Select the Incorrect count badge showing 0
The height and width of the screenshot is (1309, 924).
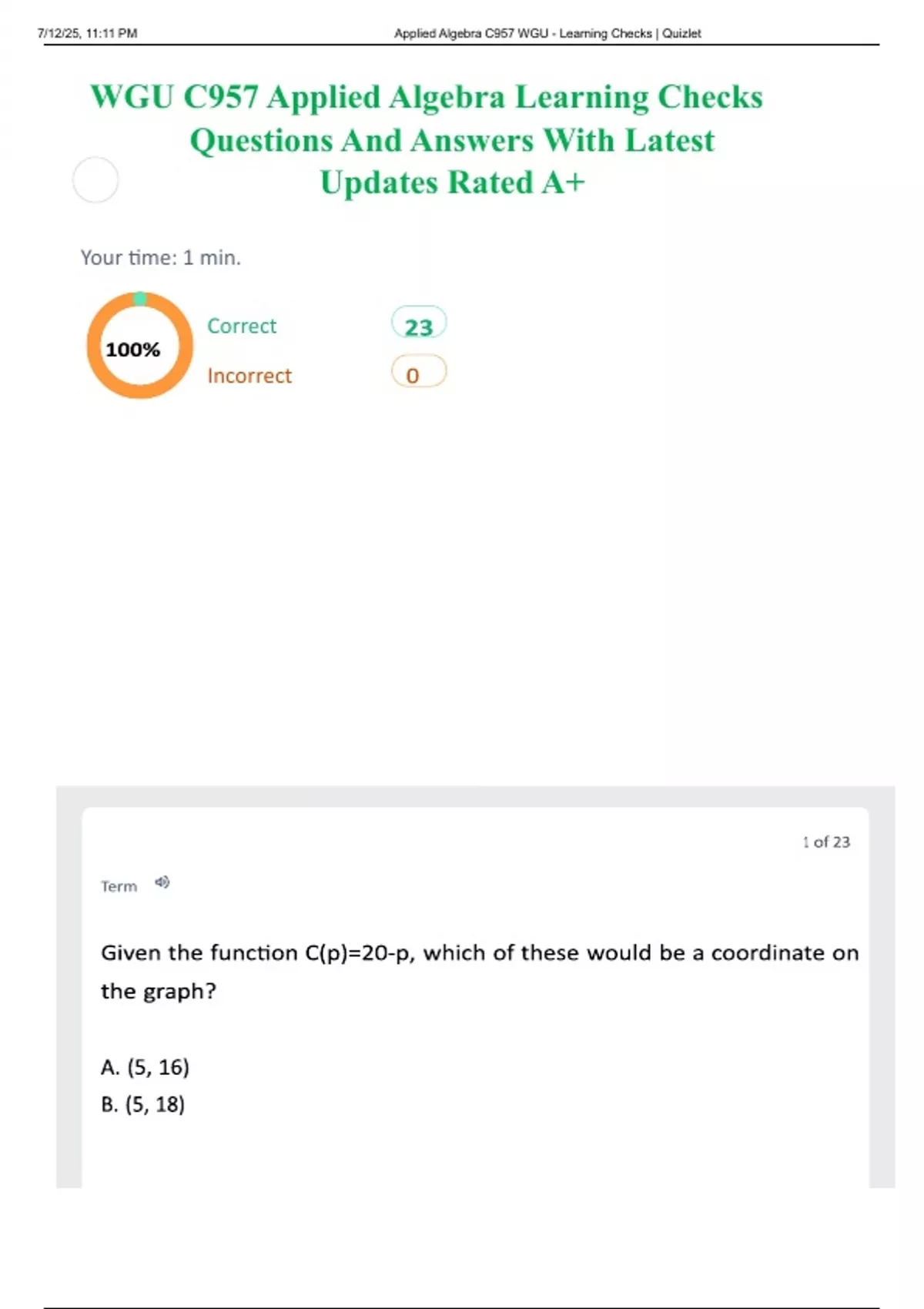(x=418, y=373)
